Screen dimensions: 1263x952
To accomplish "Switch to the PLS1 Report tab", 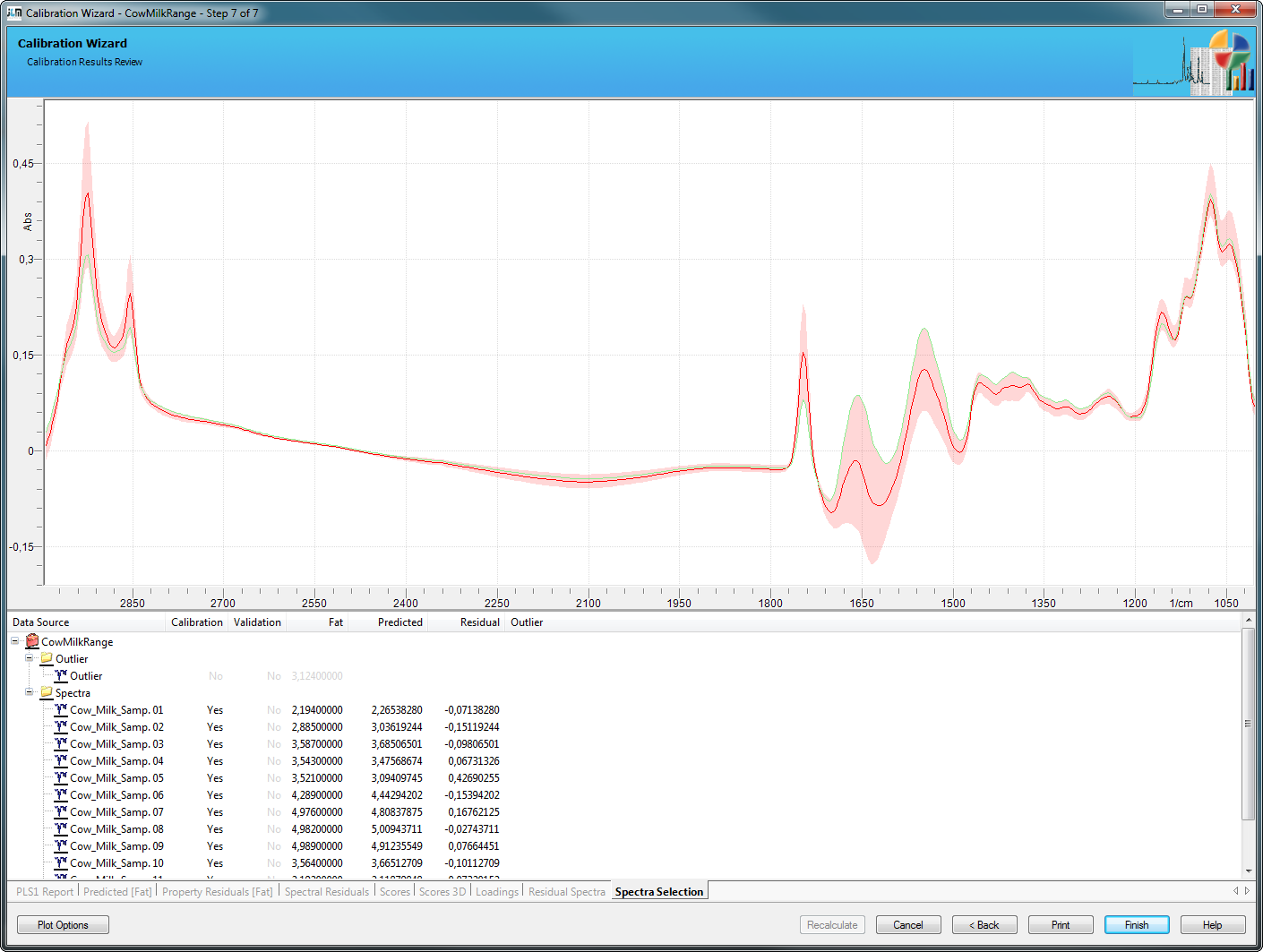I will (45, 892).
